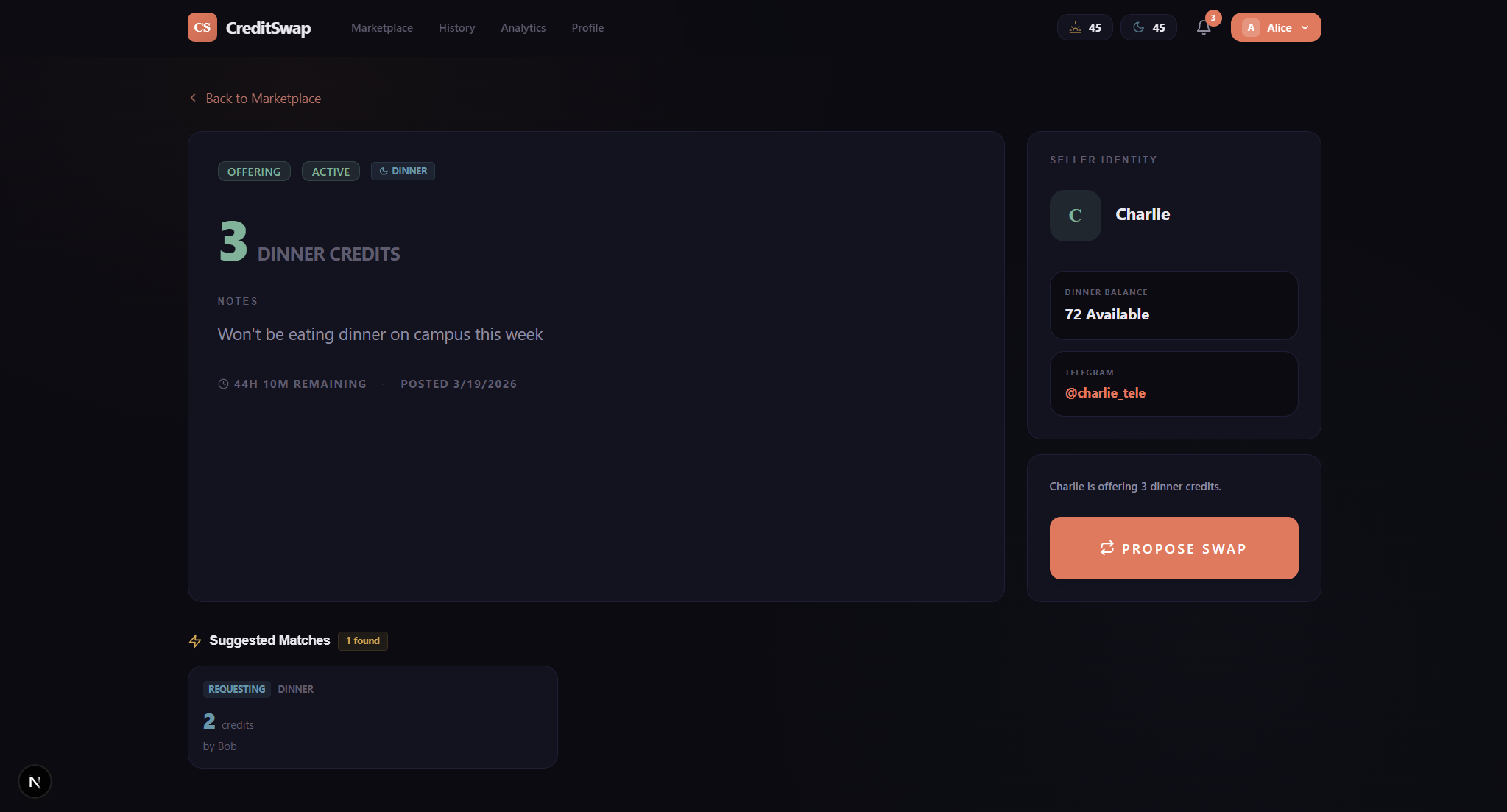Click the DINNER tag badge
1507x812 pixels.
403,171
